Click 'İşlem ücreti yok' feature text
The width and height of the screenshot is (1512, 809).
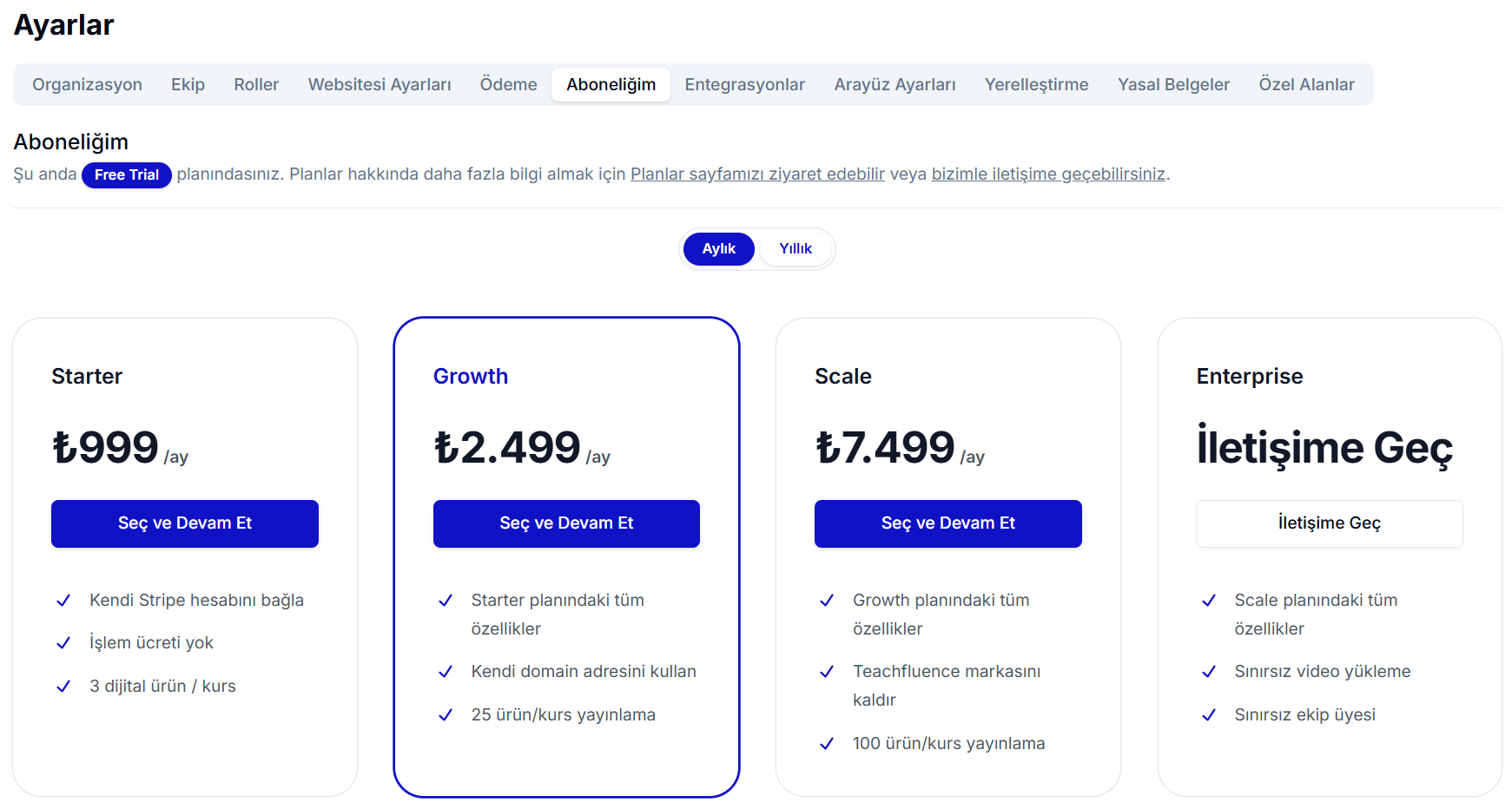[x=151, y=642]
